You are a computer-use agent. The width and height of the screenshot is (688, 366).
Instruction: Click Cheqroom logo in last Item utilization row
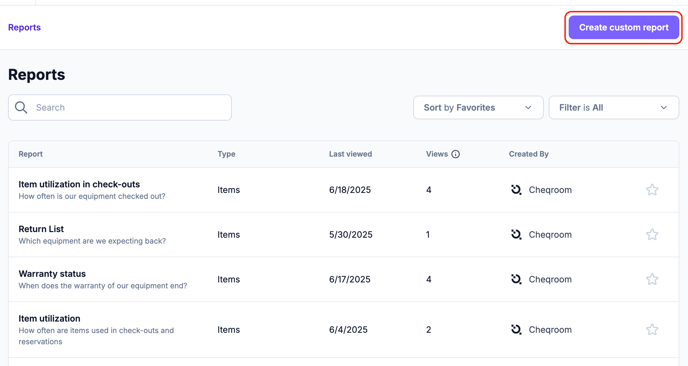coord(516,330)
